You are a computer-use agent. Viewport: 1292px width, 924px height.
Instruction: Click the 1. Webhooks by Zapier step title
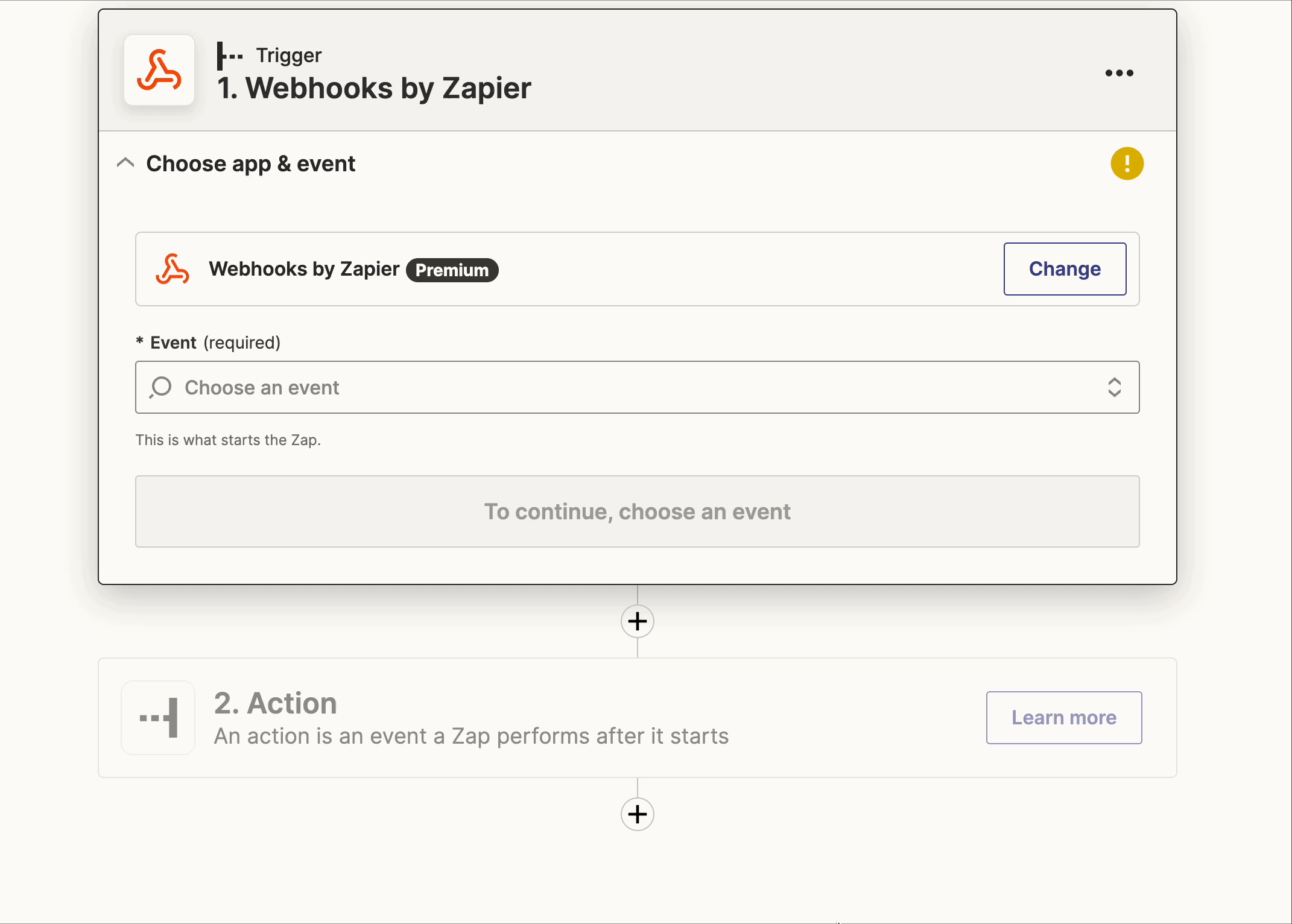pyautogui.click(x=374, y=88)
